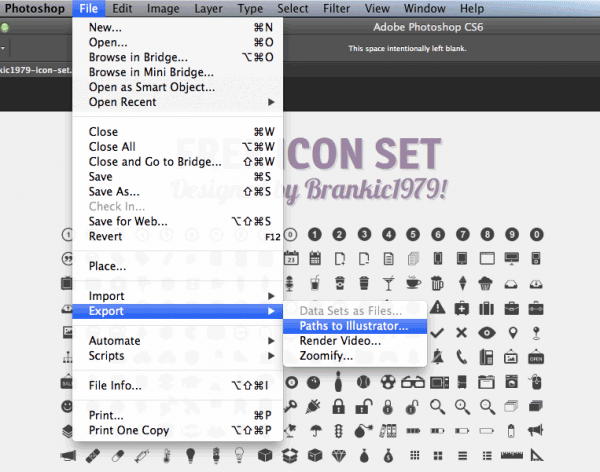Click the OPEN sign icon
This screenshot has height=472, width=600.
coord(536,358)
